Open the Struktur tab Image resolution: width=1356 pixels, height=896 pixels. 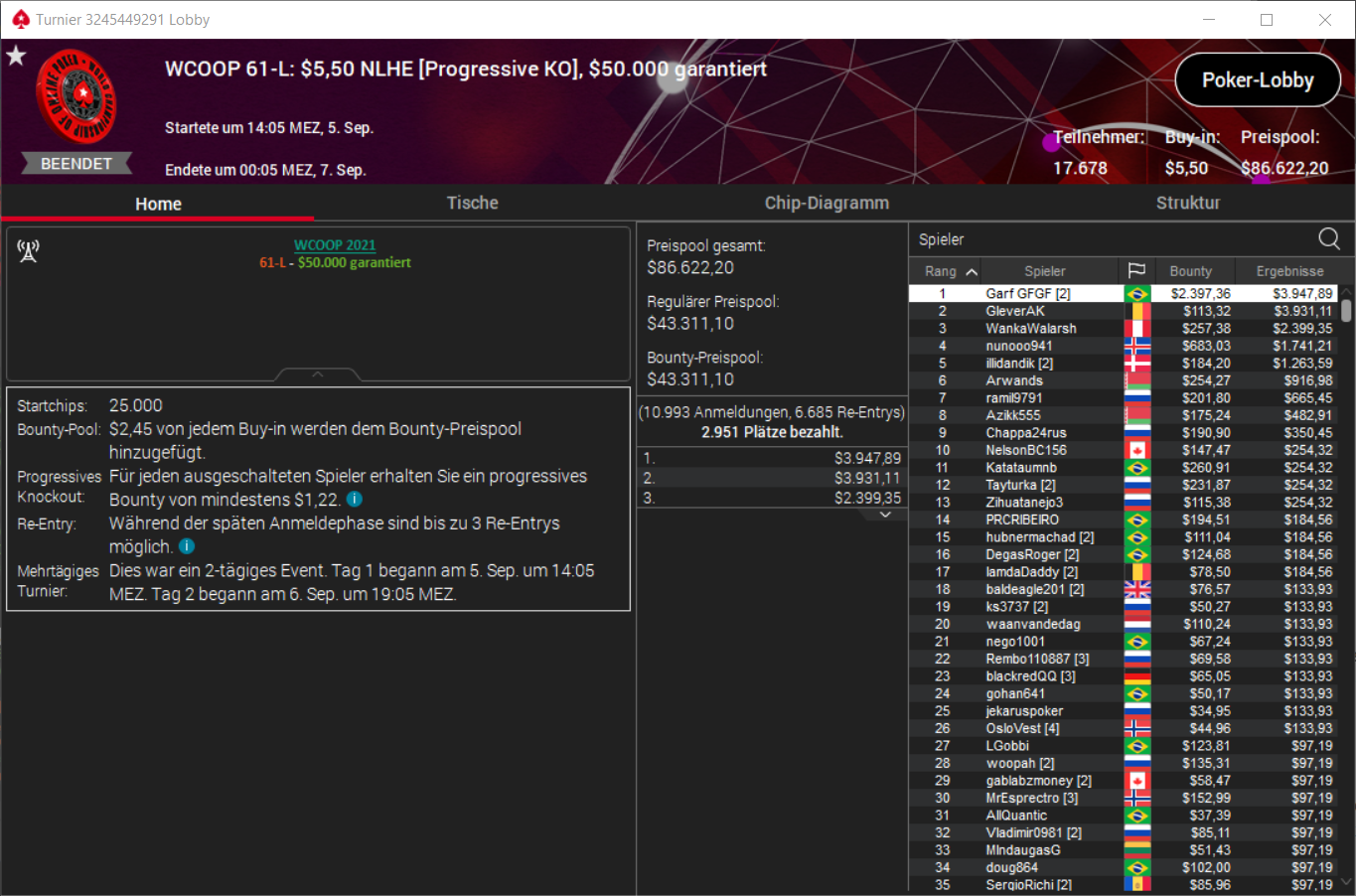pyautogui.click(x=1188, y=203)
